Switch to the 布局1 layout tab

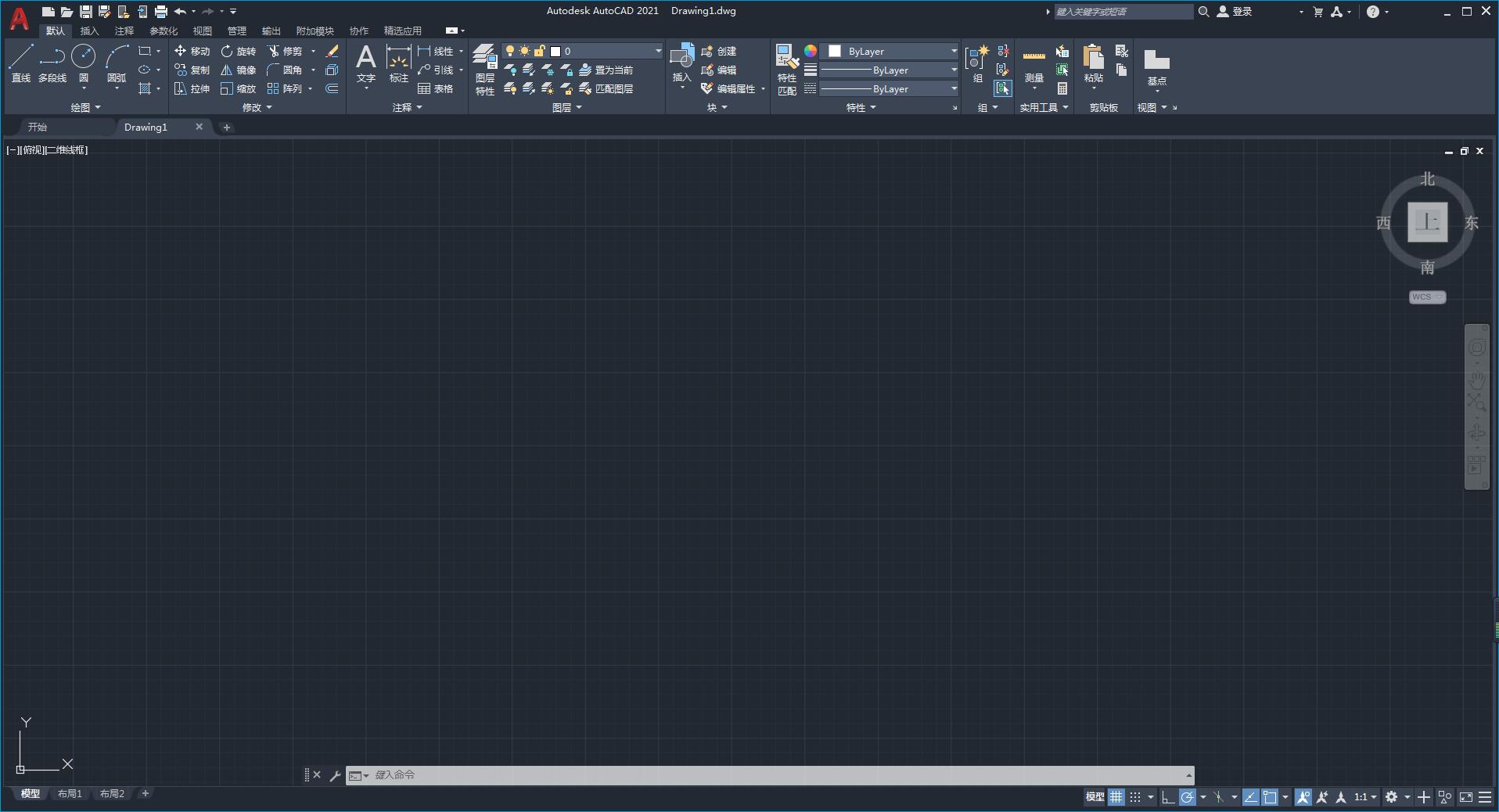click(x=70, y=794)
